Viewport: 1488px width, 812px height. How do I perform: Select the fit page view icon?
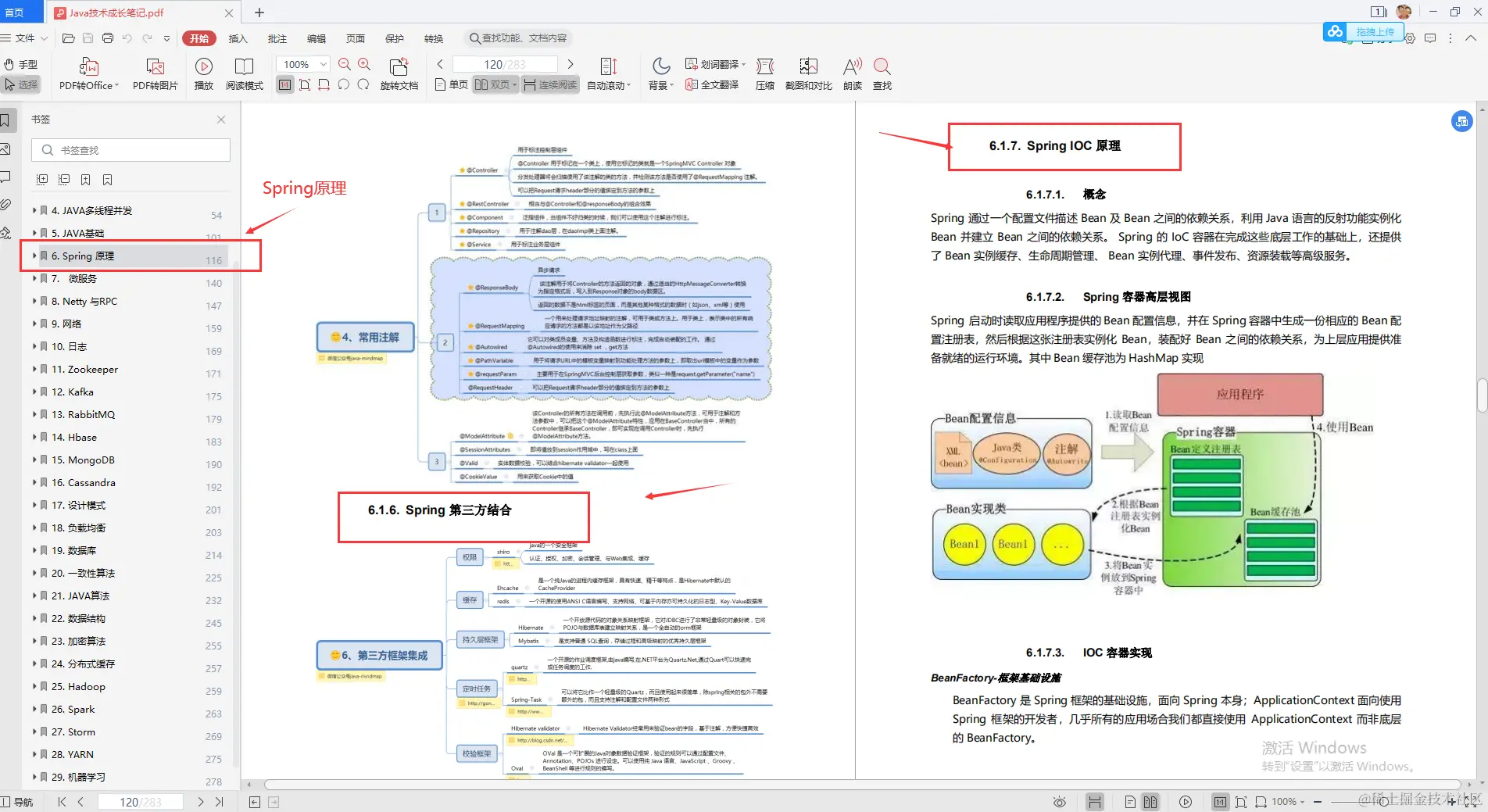[305, 84]
